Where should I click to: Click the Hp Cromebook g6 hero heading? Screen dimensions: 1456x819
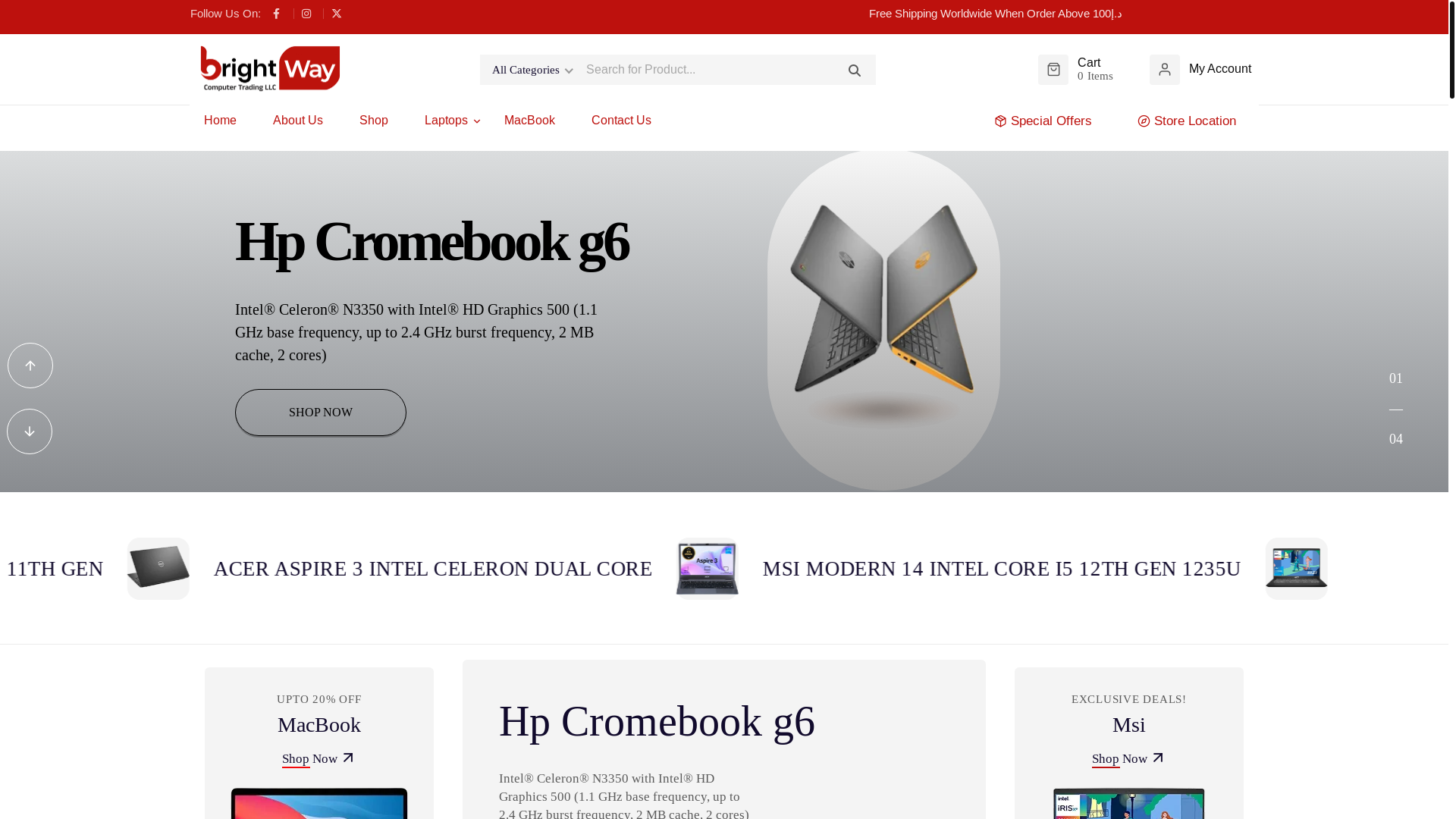point(431,241)
